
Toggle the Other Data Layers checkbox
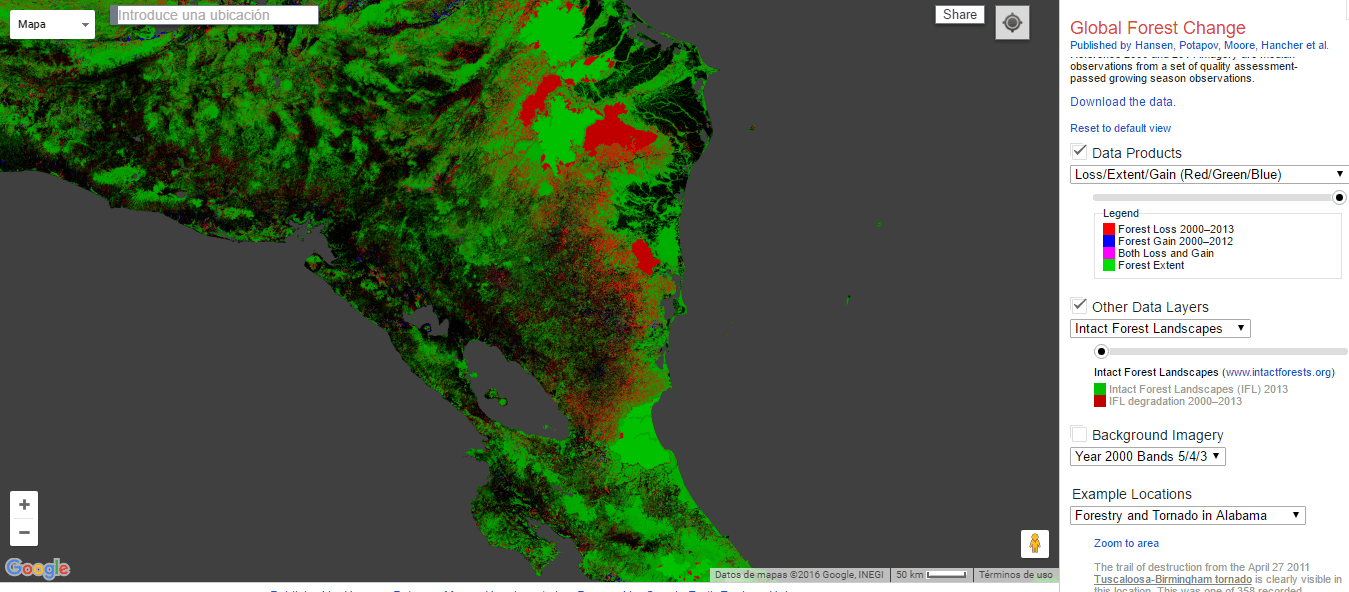[1079, 304]
